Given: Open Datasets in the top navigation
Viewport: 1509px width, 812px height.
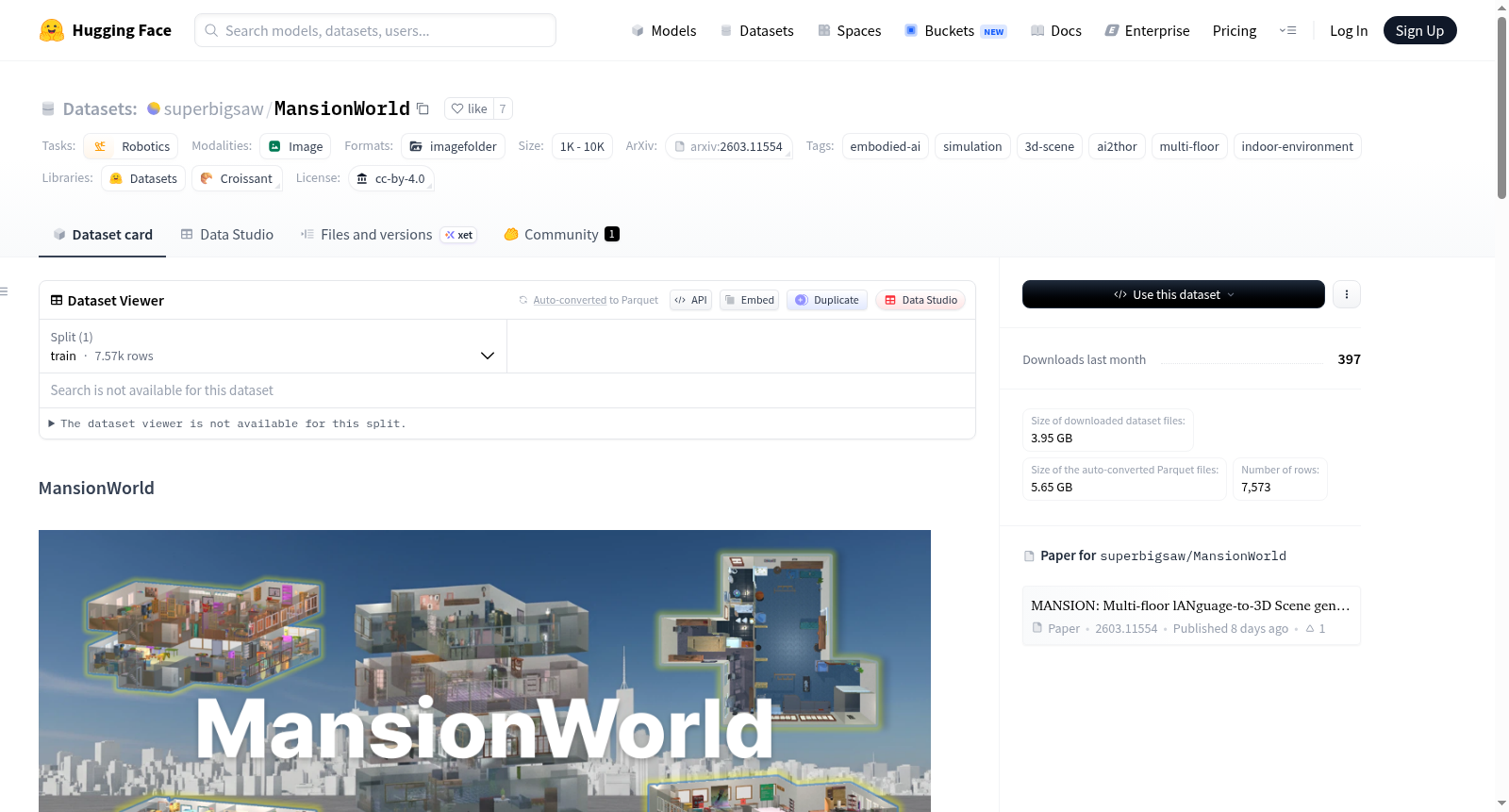Looking at the screenshot, I should 756,31.
